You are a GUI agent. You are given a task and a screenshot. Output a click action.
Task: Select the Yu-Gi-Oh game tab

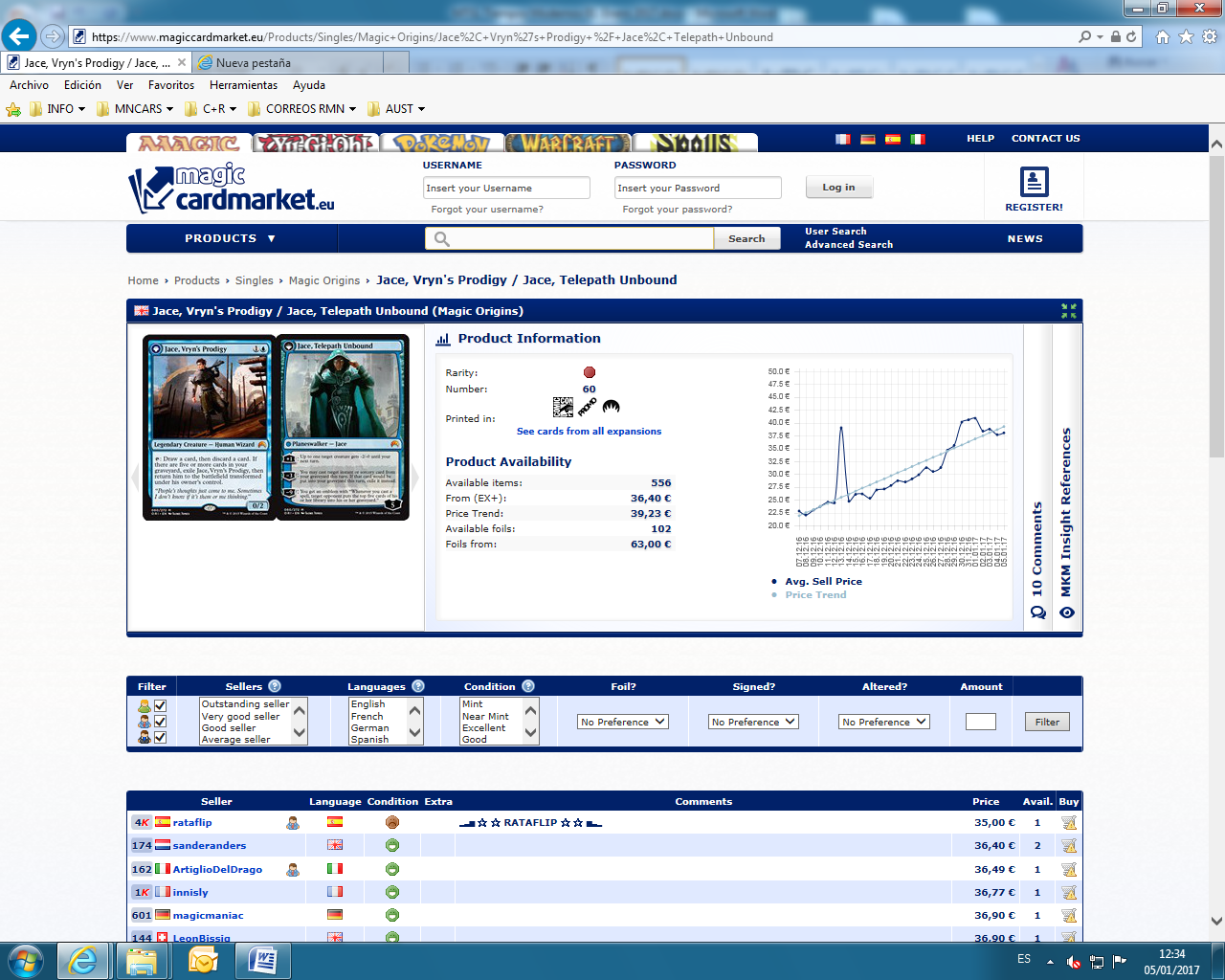pyautogui.click(x=316, y=143)
